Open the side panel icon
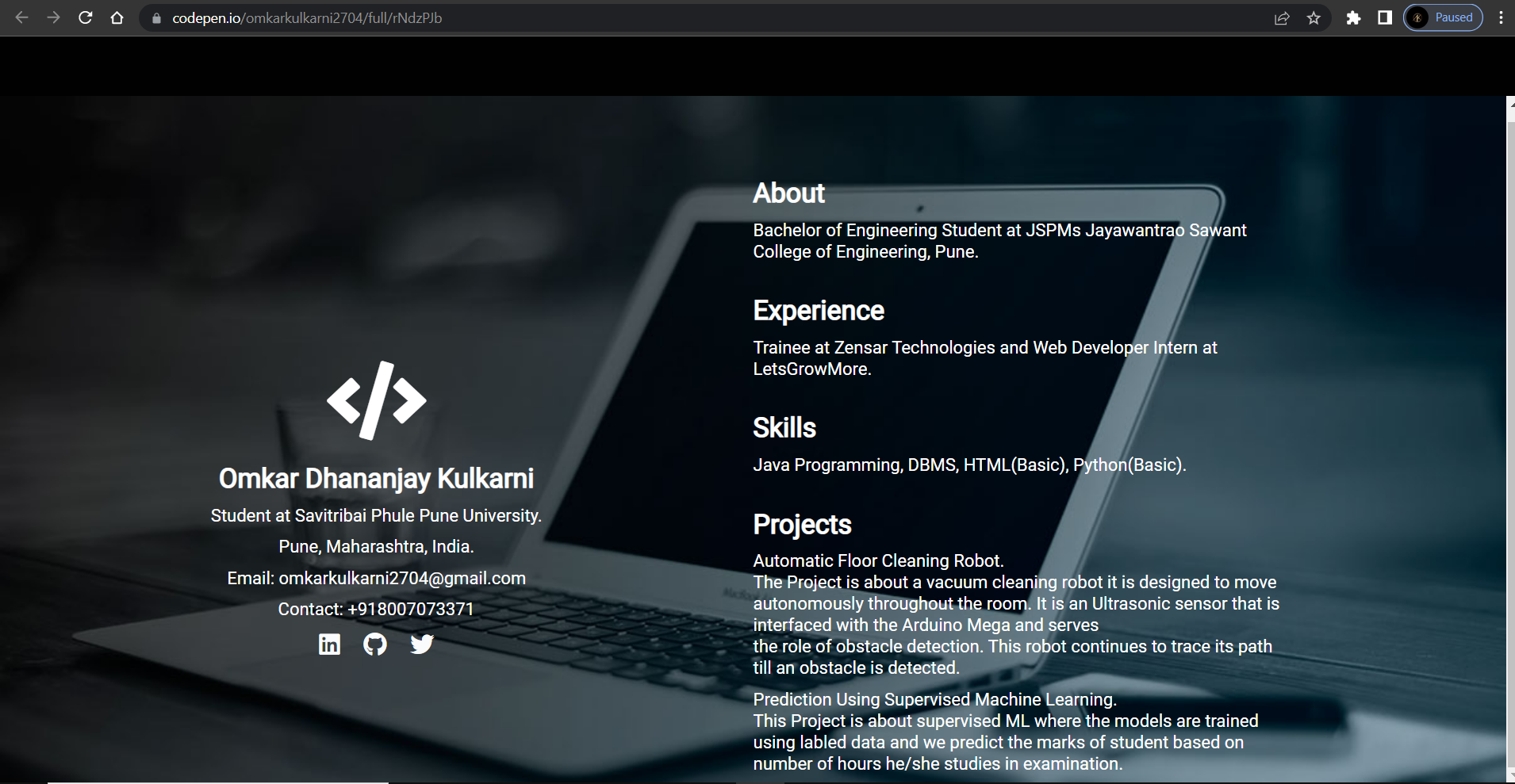The height and width of the screenshot is (784, 1515). [1384, 17]
